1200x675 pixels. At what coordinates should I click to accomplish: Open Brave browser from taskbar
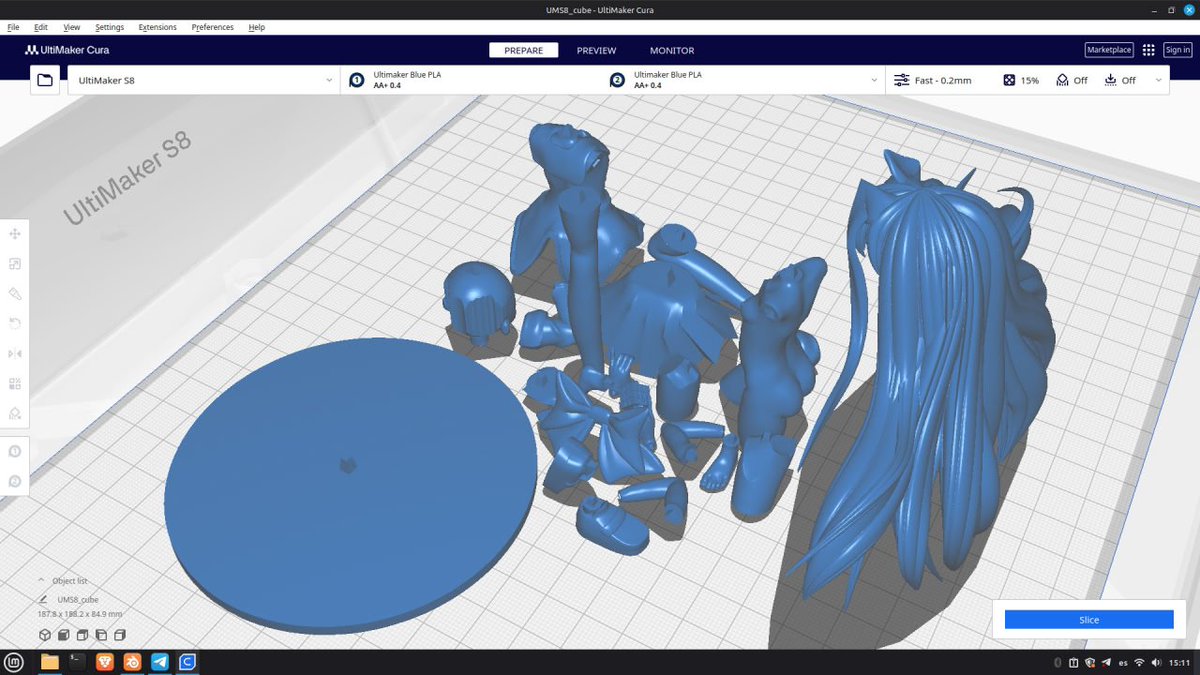105,662
